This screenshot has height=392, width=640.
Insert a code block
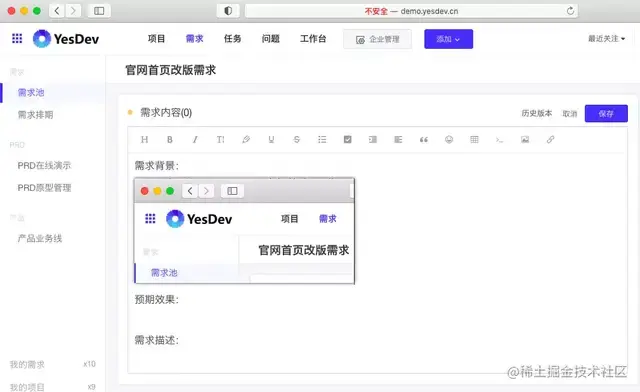click(x=500, y=140)
